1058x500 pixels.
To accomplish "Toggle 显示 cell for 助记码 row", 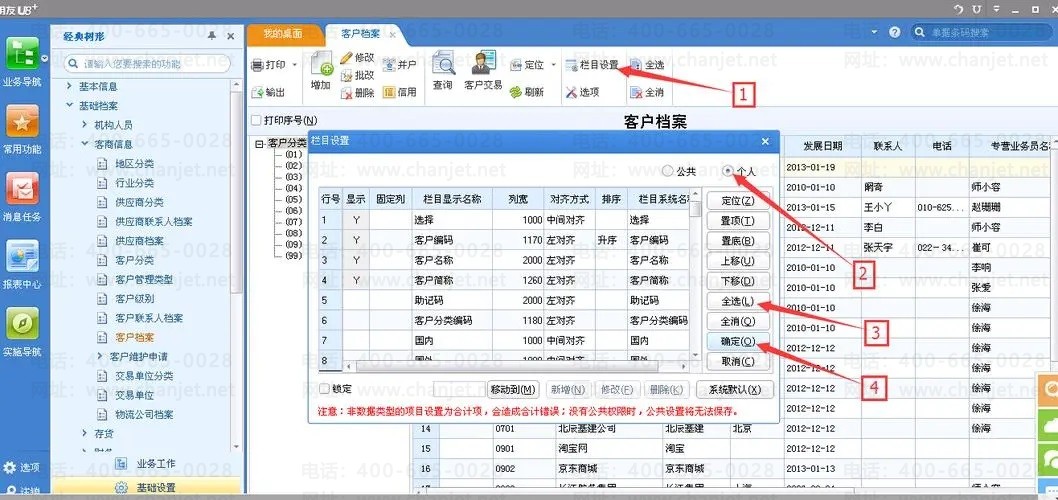I will coord(356,300).
